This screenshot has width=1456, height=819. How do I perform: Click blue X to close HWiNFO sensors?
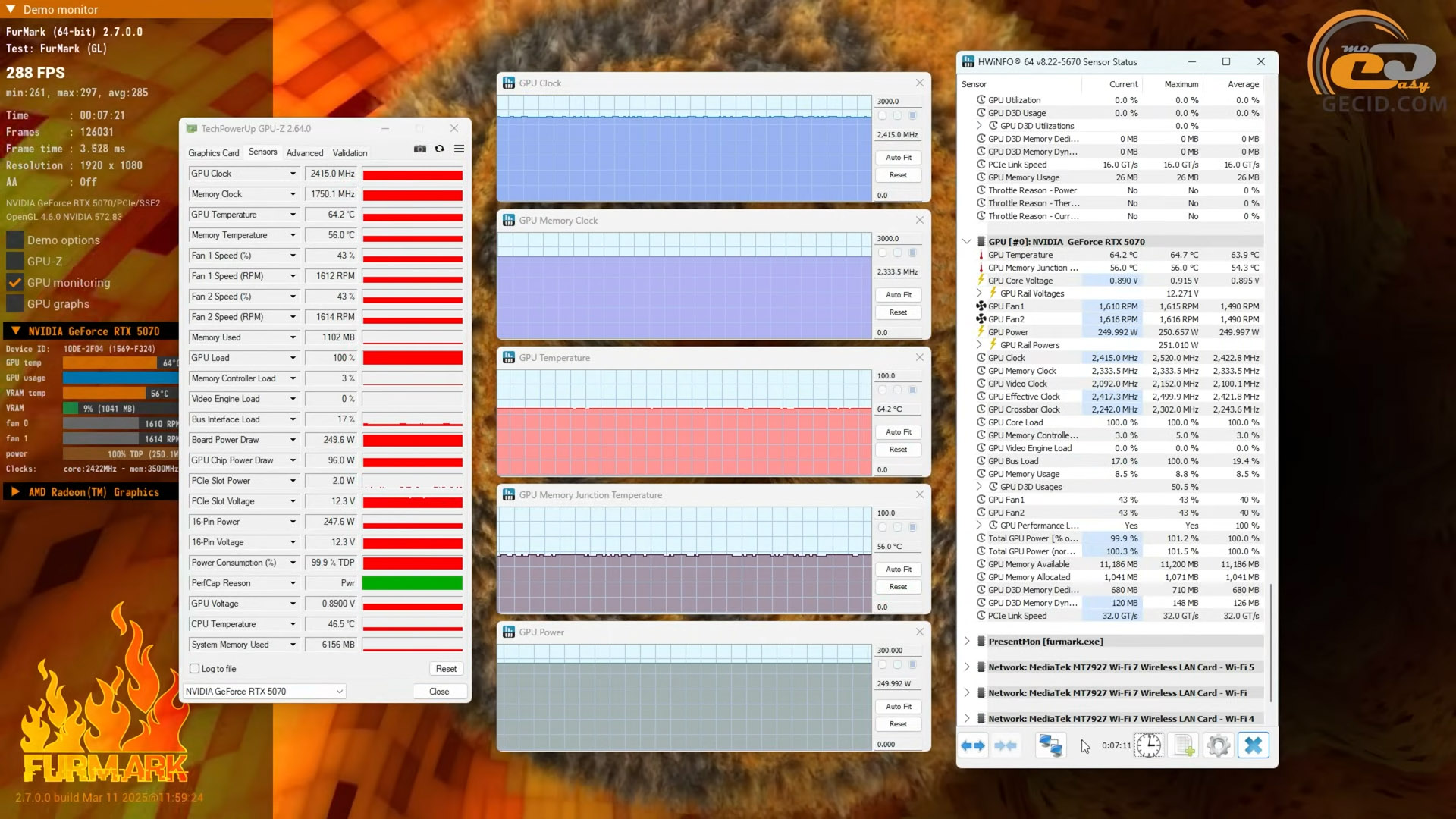[1254, 745]
